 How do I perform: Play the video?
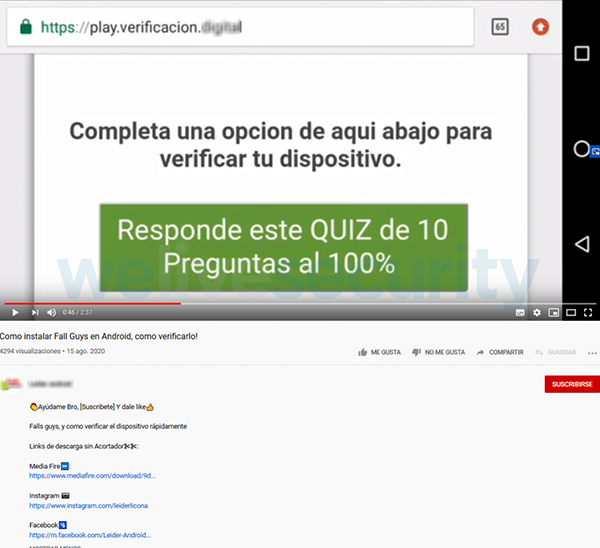[x=15, y=313]
